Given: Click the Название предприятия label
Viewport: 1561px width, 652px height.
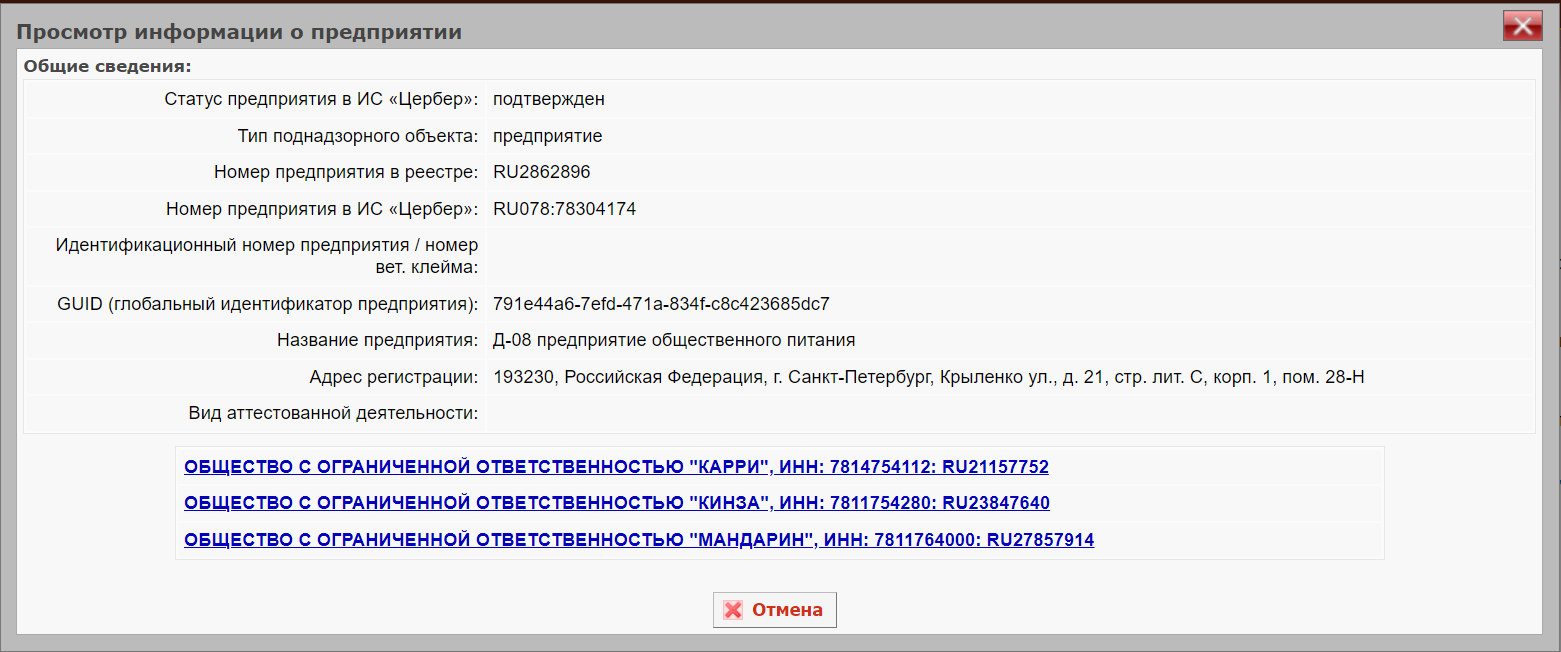Looking at the screenshot, I should point(377,340).
